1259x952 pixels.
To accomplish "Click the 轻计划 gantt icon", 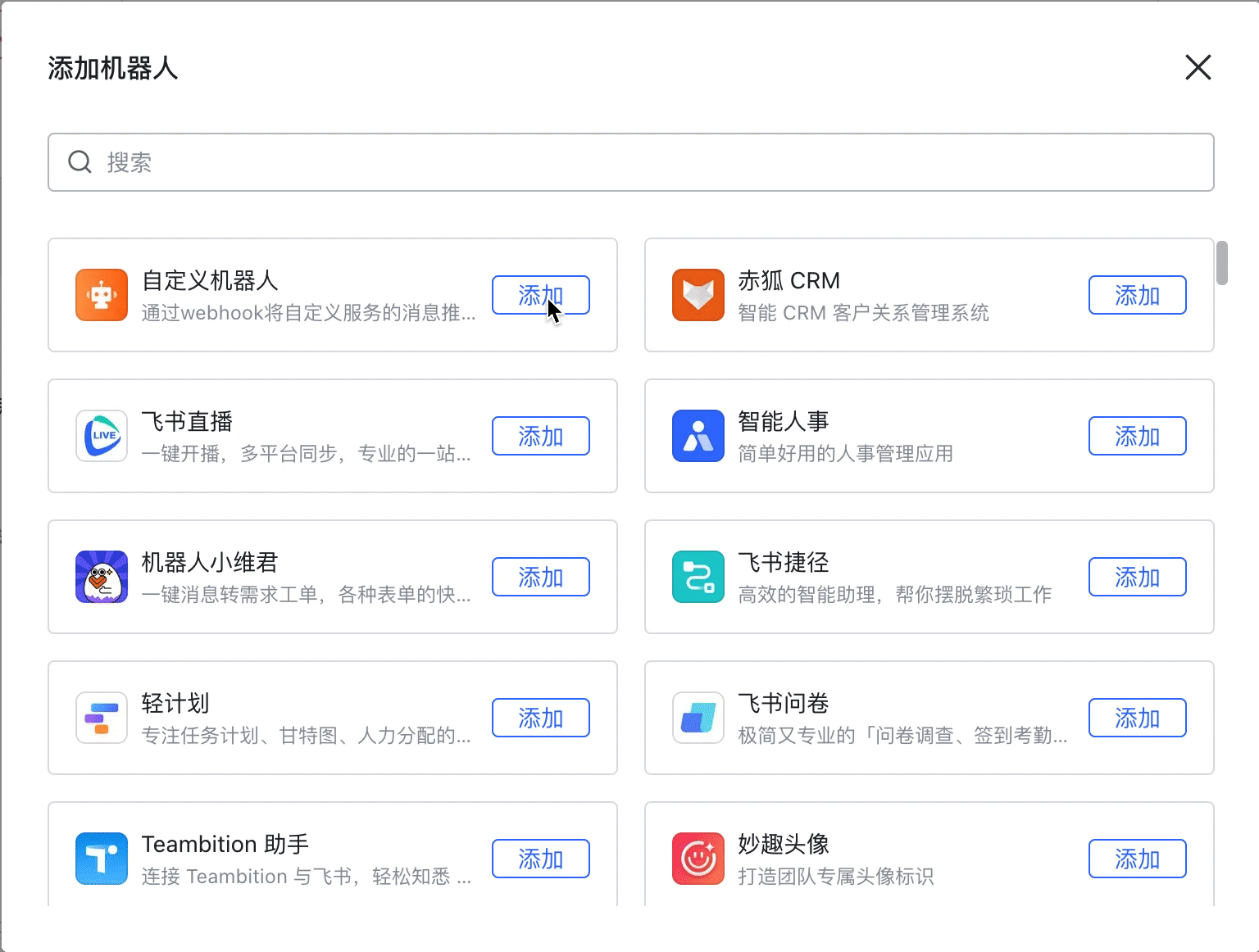I will pyautogui.click(x=101, y=718).
